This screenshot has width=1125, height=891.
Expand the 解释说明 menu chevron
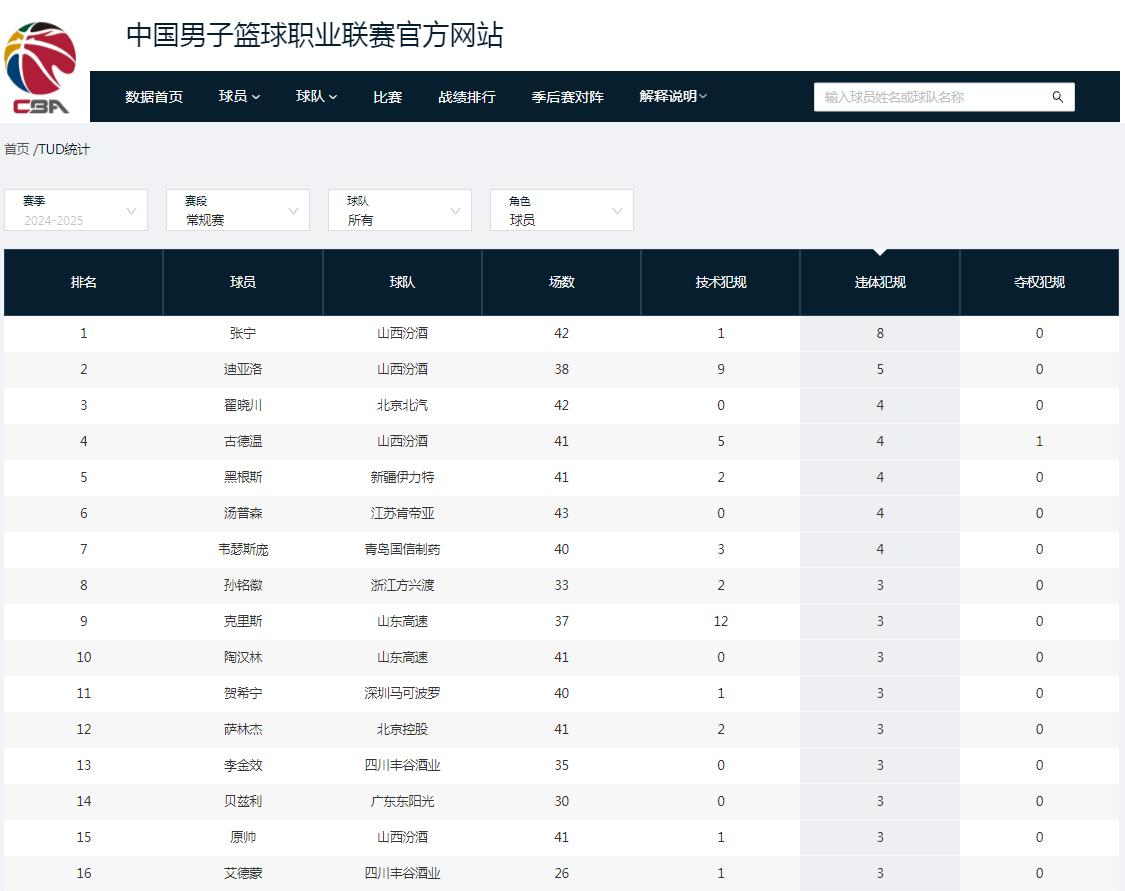pos(704,97)
